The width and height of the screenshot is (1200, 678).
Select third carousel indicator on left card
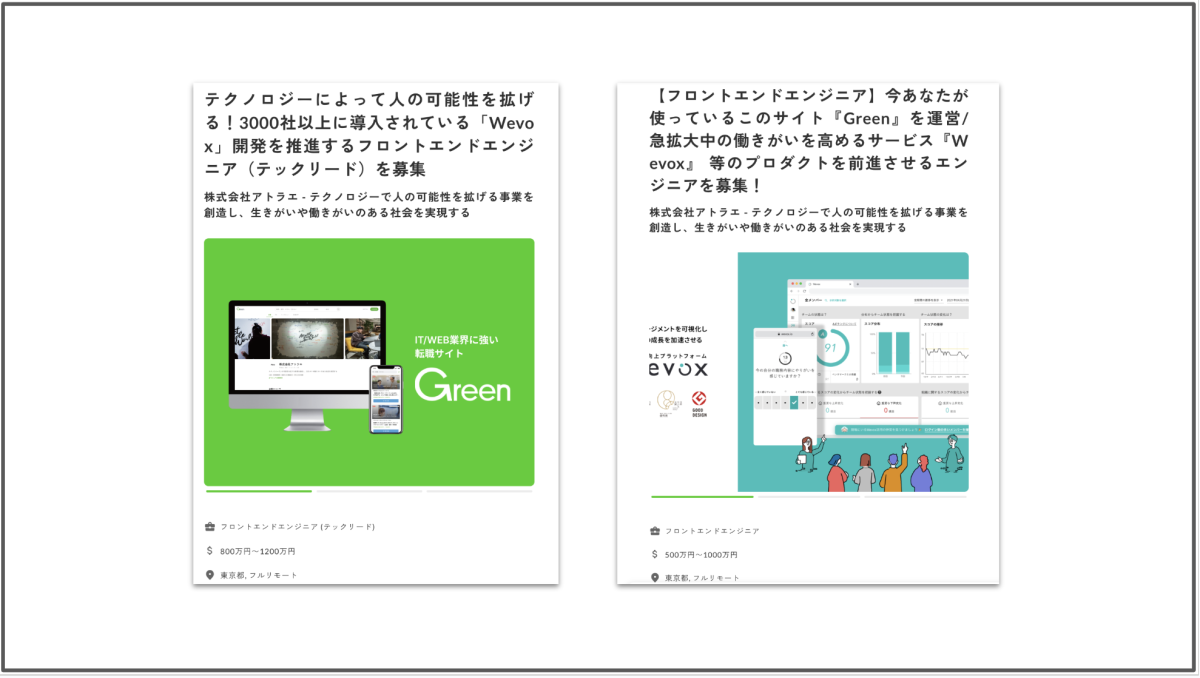(479, 491)
